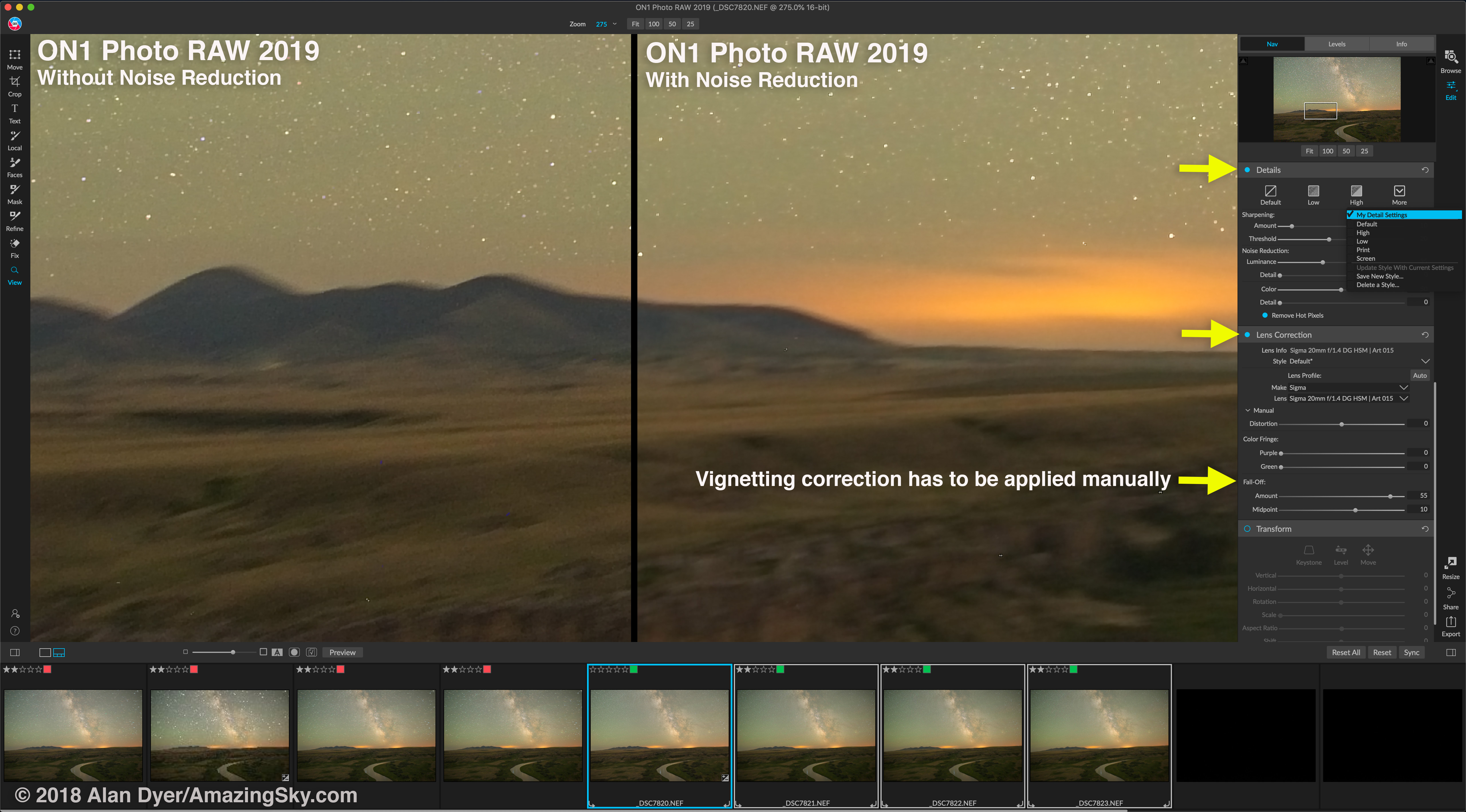Enable the Transform panel toggle

point(1247,529)
